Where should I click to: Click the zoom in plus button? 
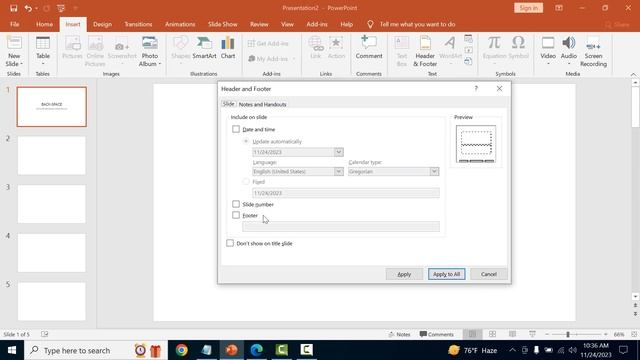click(x=606, y=334)
